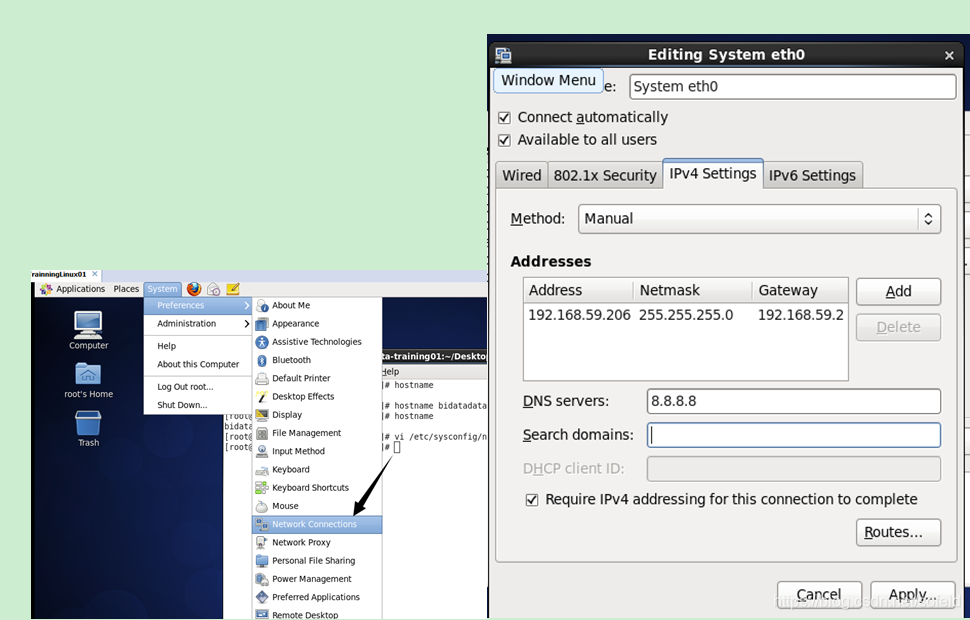This screenshot has width=970, height=620.
Task: Choose Help in the System menu
Action: point(198,347)
